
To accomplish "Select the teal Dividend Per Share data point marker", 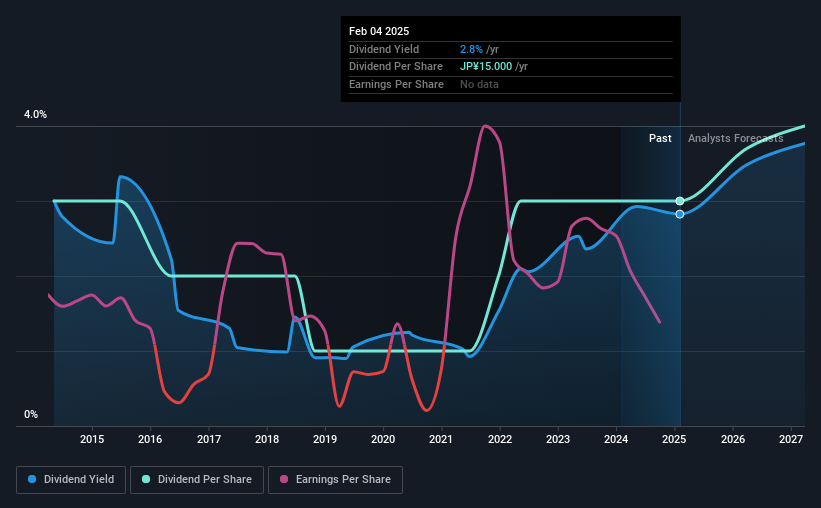I will [x=680, y=201].
